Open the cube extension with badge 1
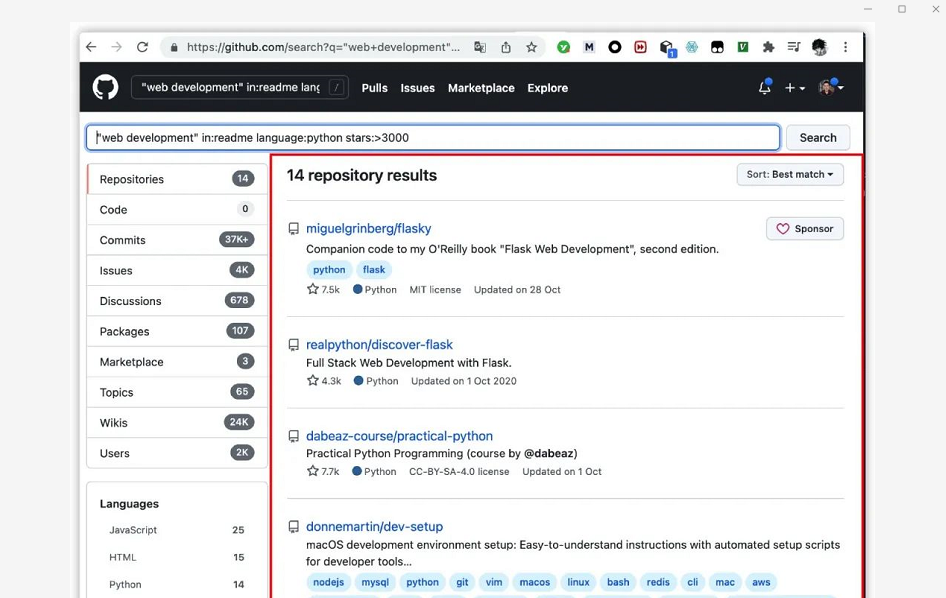The height and width of the screenshot is (598, 946). coord(667,48)
